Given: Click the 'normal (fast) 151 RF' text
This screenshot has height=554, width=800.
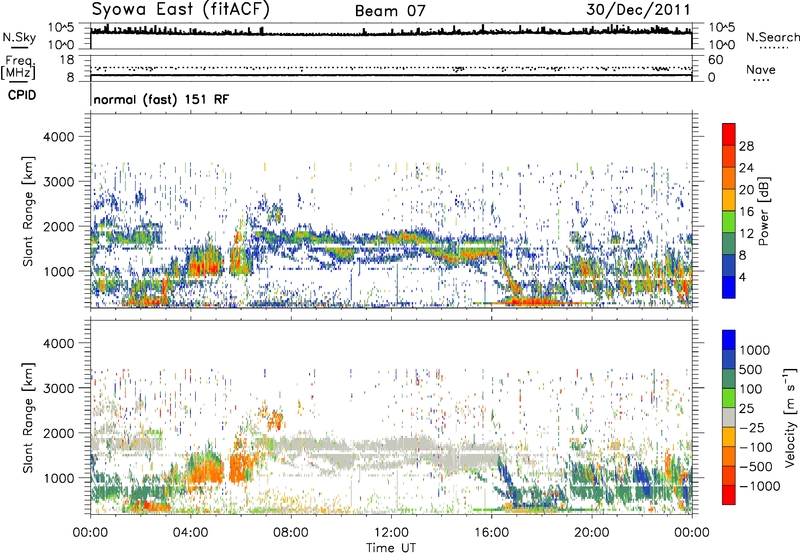Looking at the screenshot, I should pos(161,99).
